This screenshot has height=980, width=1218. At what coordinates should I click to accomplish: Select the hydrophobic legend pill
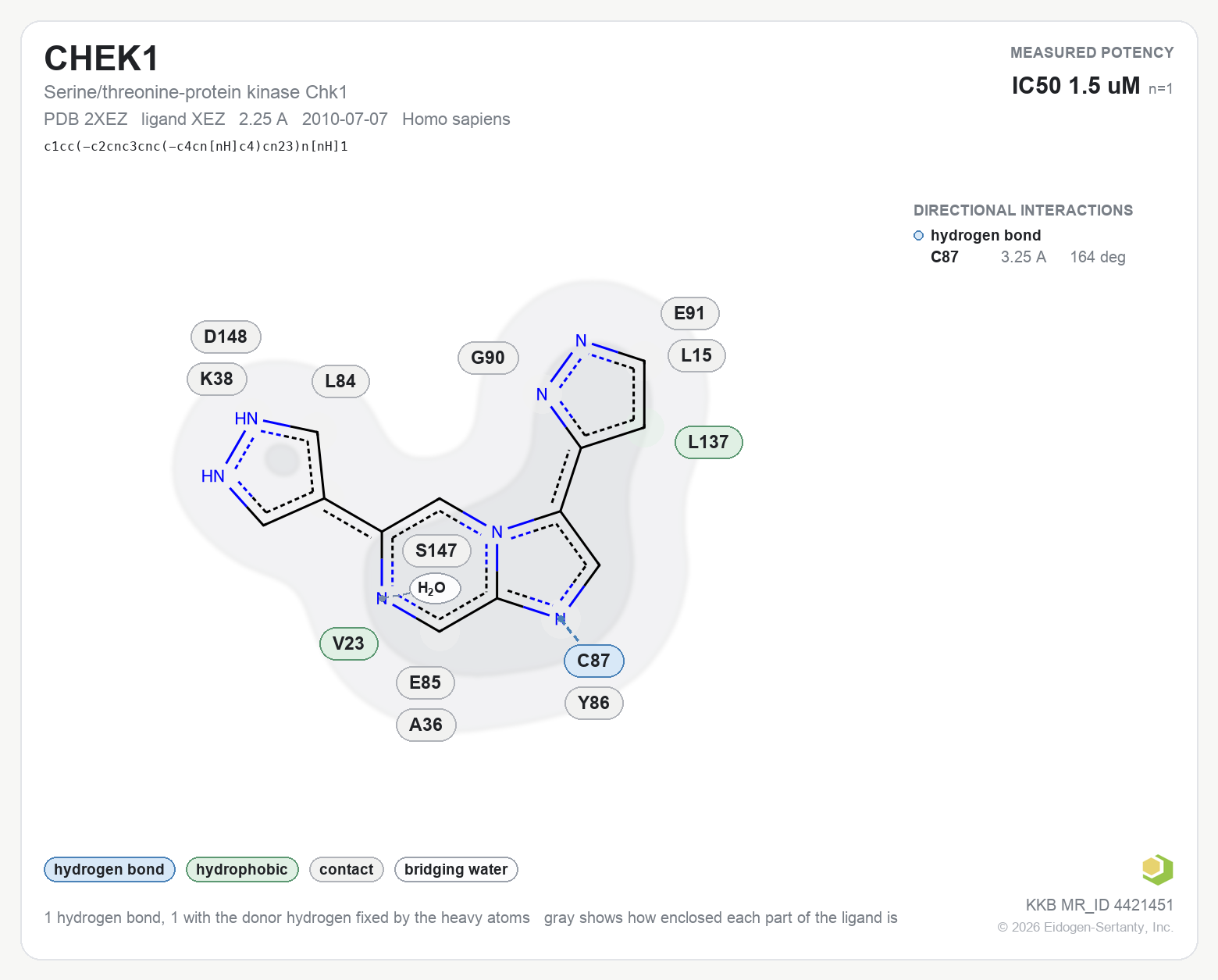coord(242,870)
